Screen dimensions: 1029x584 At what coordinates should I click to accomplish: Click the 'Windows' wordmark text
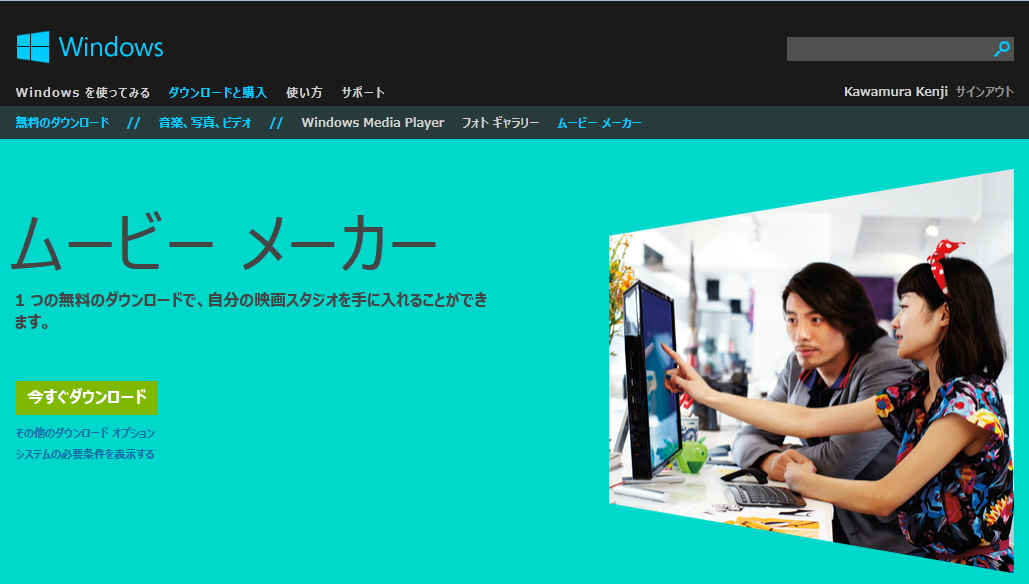coord(111,47)
